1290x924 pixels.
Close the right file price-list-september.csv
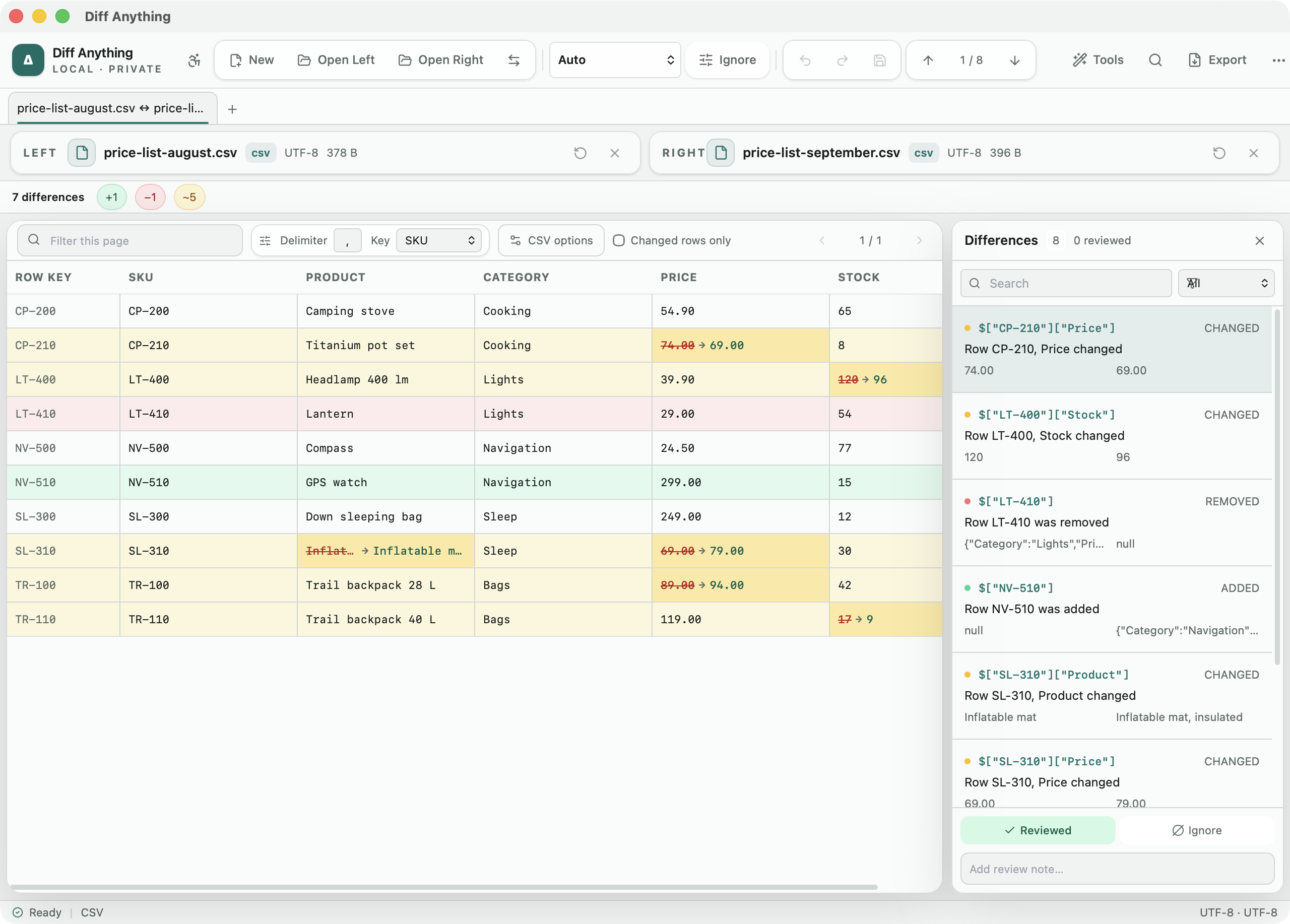point(1253,153)
